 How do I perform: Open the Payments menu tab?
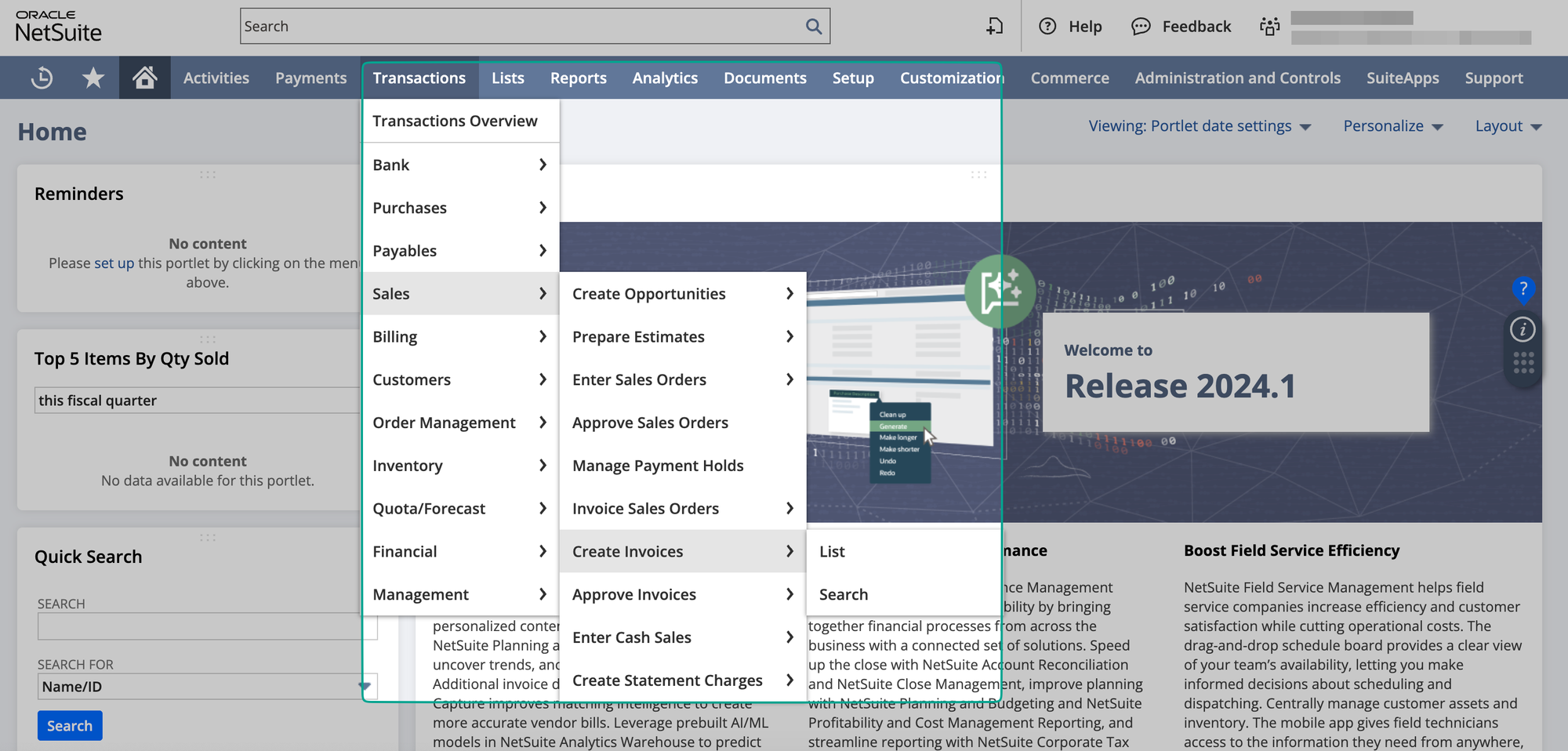point(311,78)
